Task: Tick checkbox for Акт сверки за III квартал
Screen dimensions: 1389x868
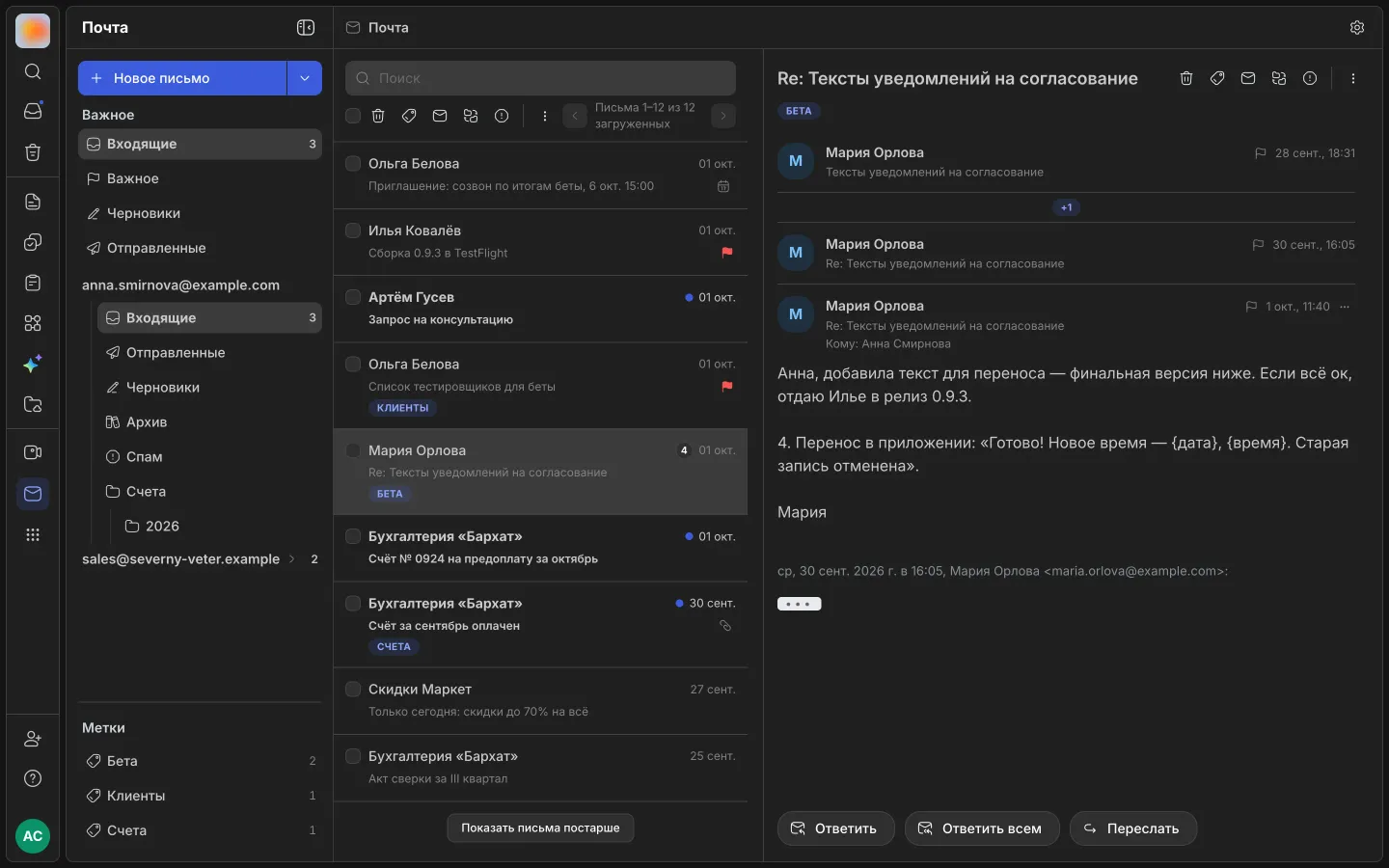Action: pos(353,756)
